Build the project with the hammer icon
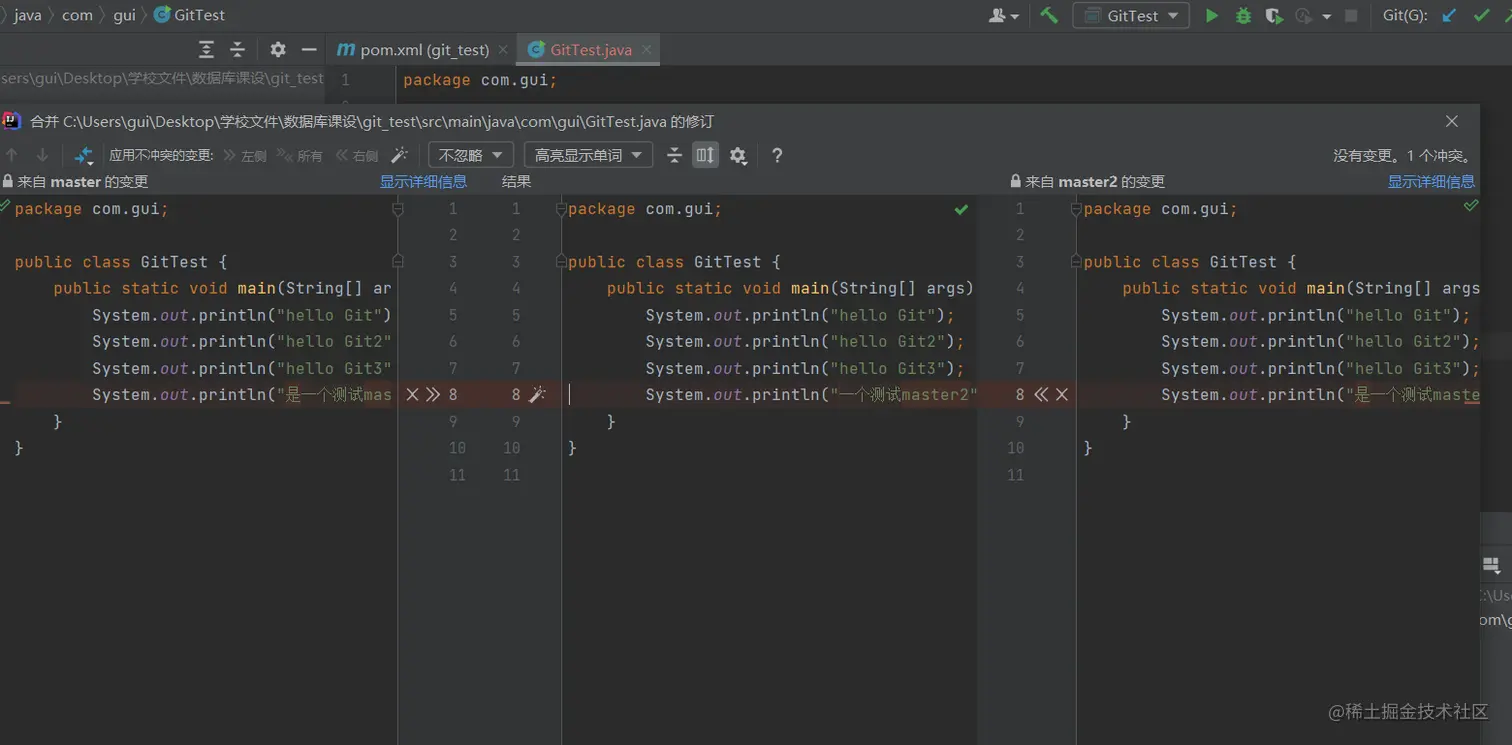 point(1049,15)
